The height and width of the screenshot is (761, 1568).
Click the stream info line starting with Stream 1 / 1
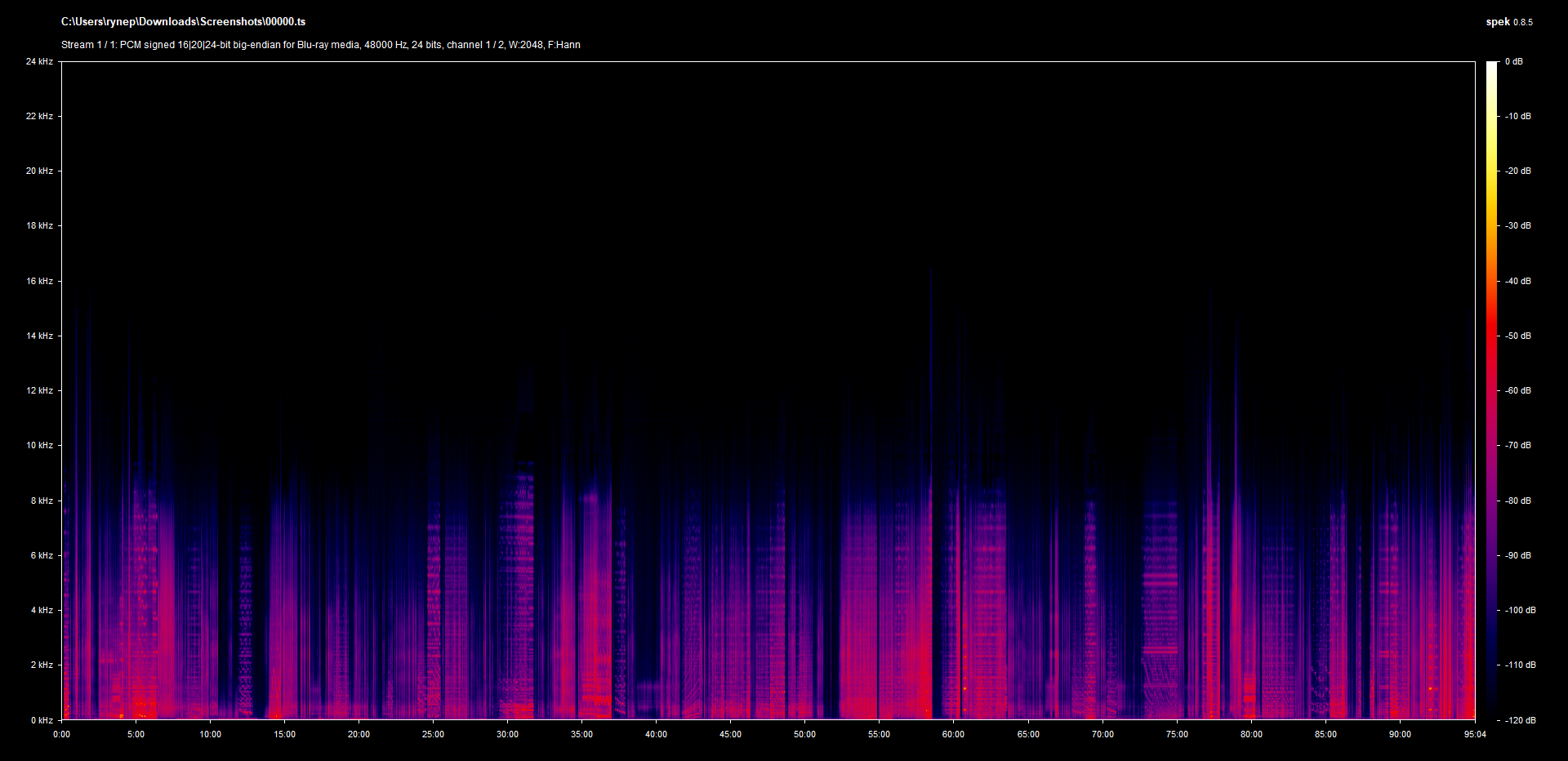(320, 45)
